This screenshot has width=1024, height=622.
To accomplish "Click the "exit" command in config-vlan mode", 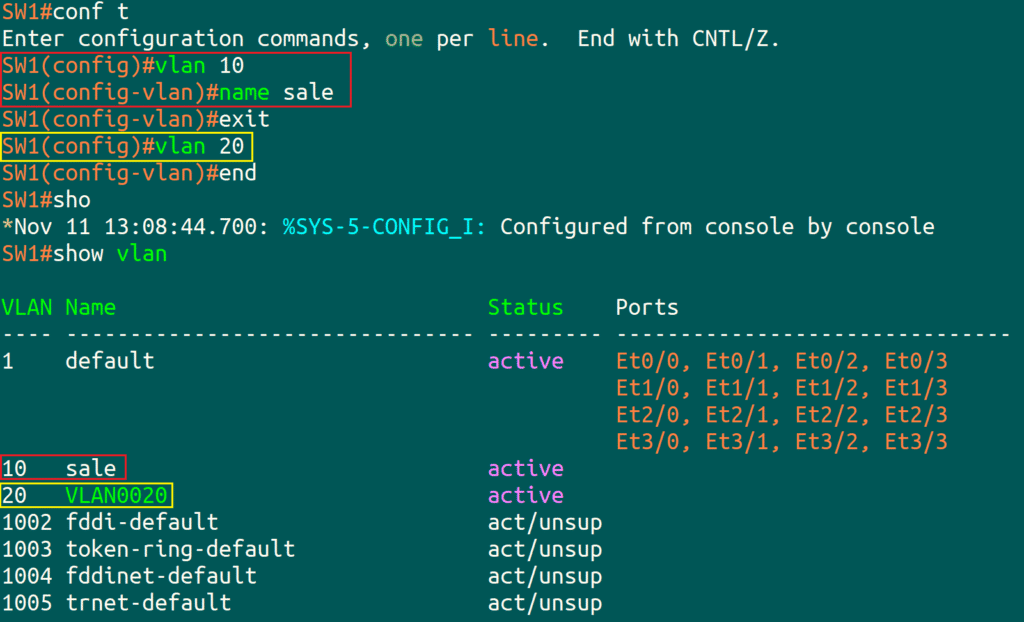I will [x=244, y=120].
